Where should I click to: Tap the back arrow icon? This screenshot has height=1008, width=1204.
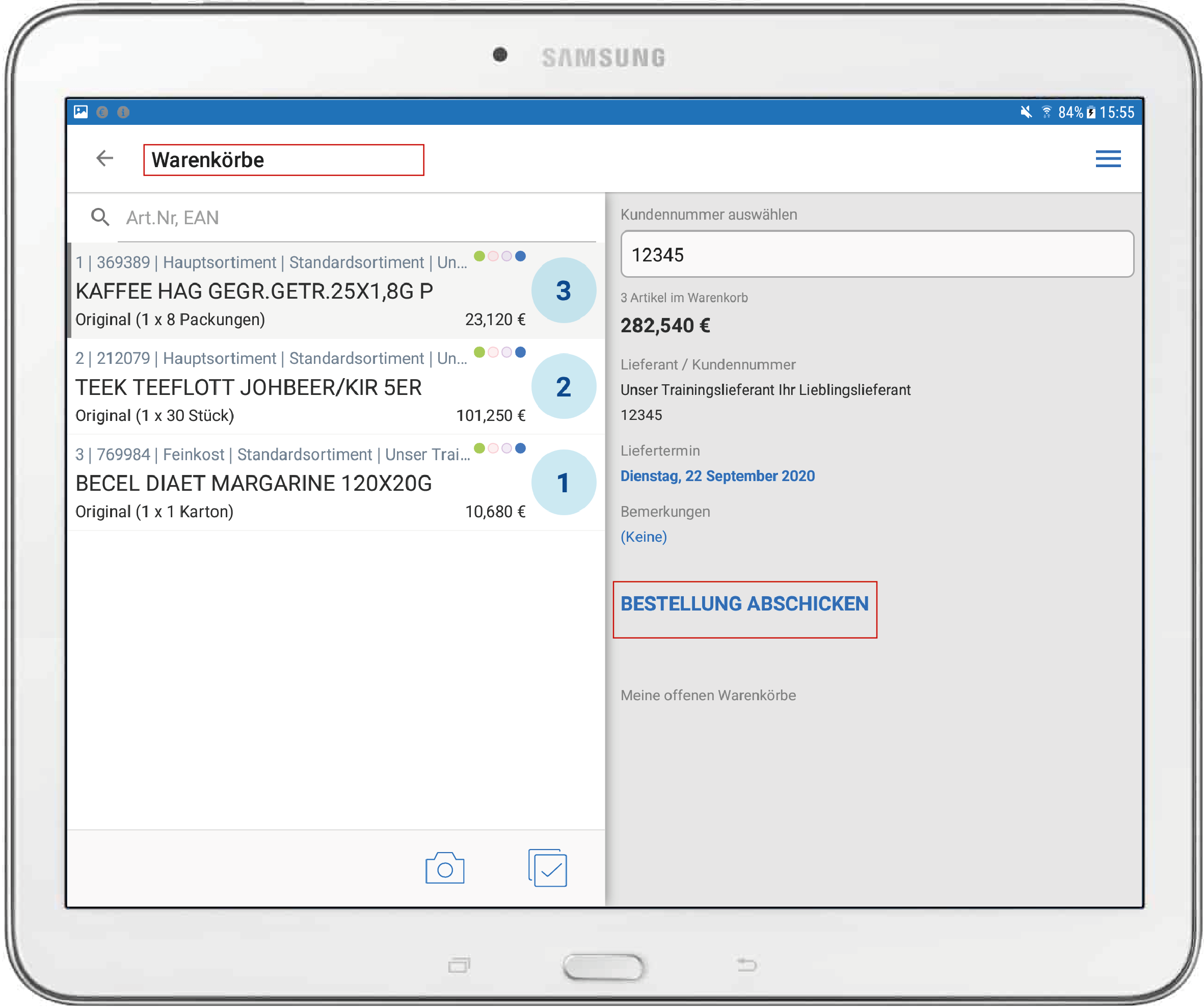click(x=104, y=158)
